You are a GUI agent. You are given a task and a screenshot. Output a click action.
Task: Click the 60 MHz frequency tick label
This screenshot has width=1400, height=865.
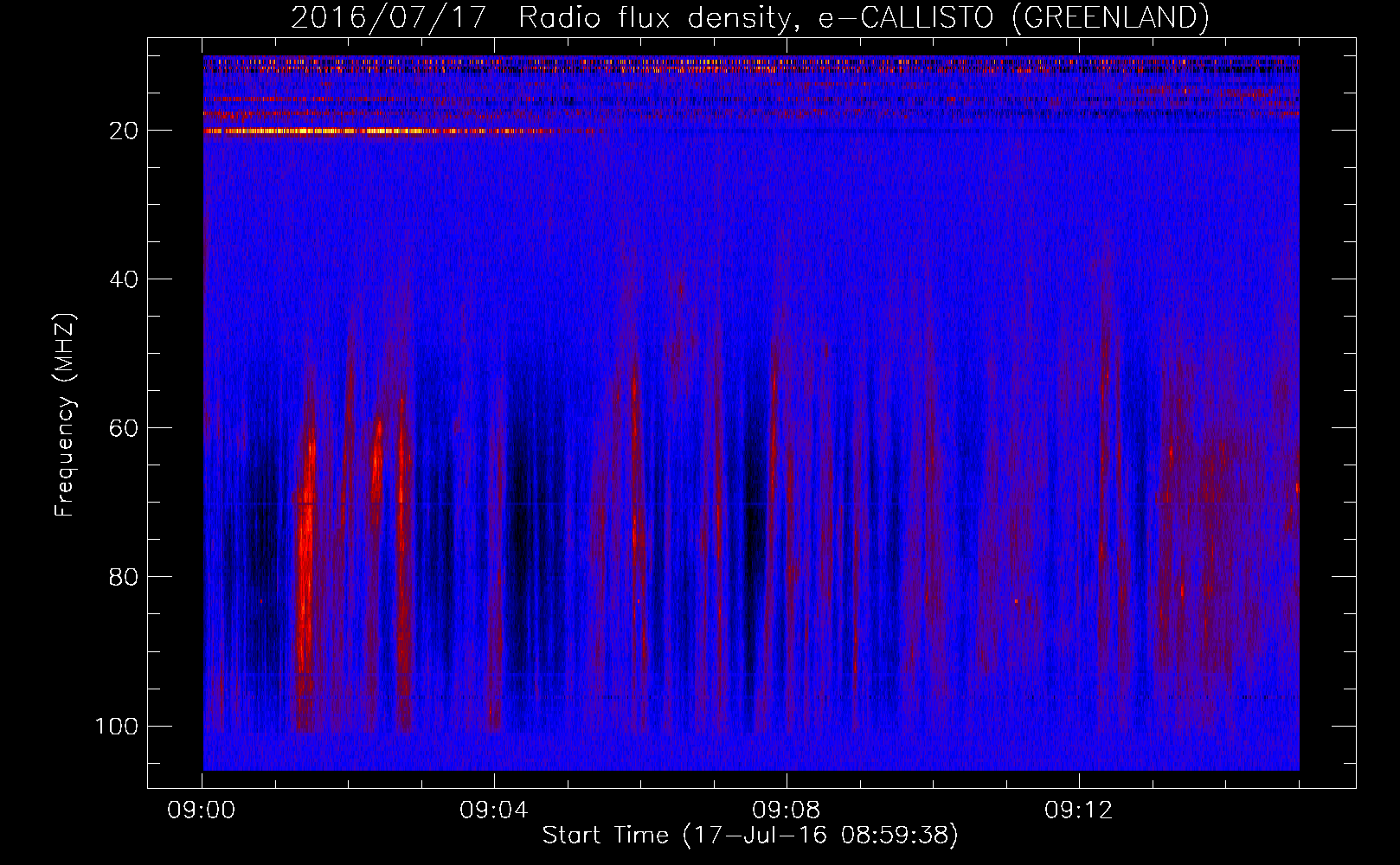[124, 428]
